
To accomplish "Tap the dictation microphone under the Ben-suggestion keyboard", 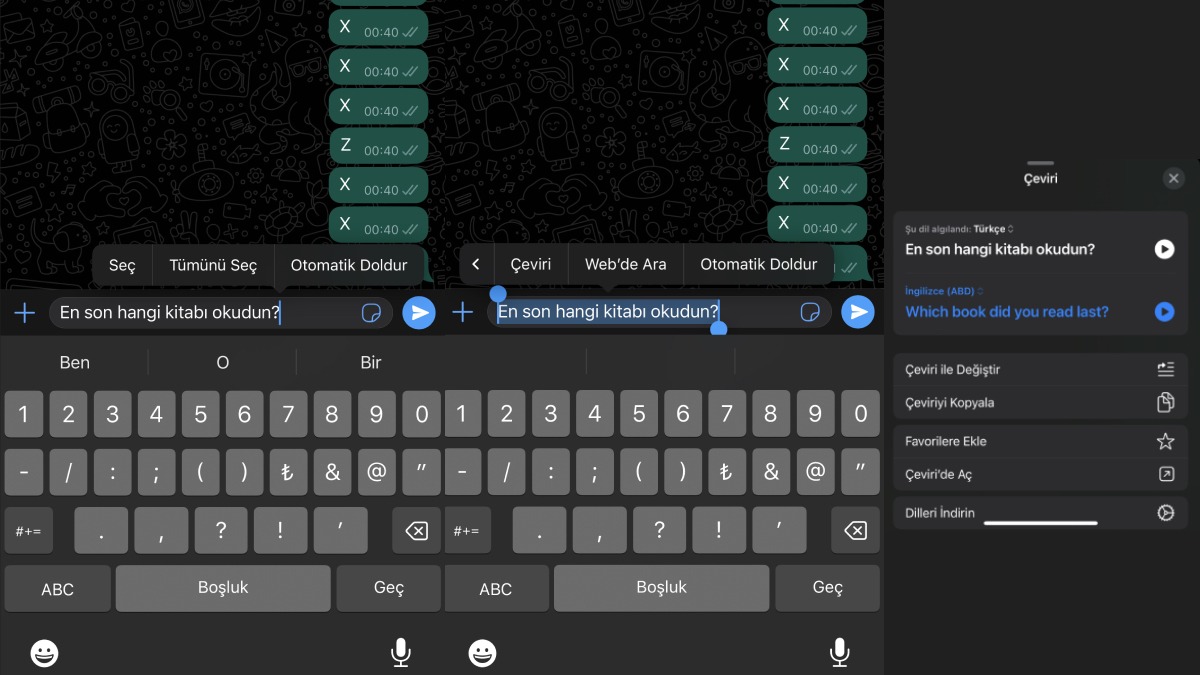I will (400, 652).
